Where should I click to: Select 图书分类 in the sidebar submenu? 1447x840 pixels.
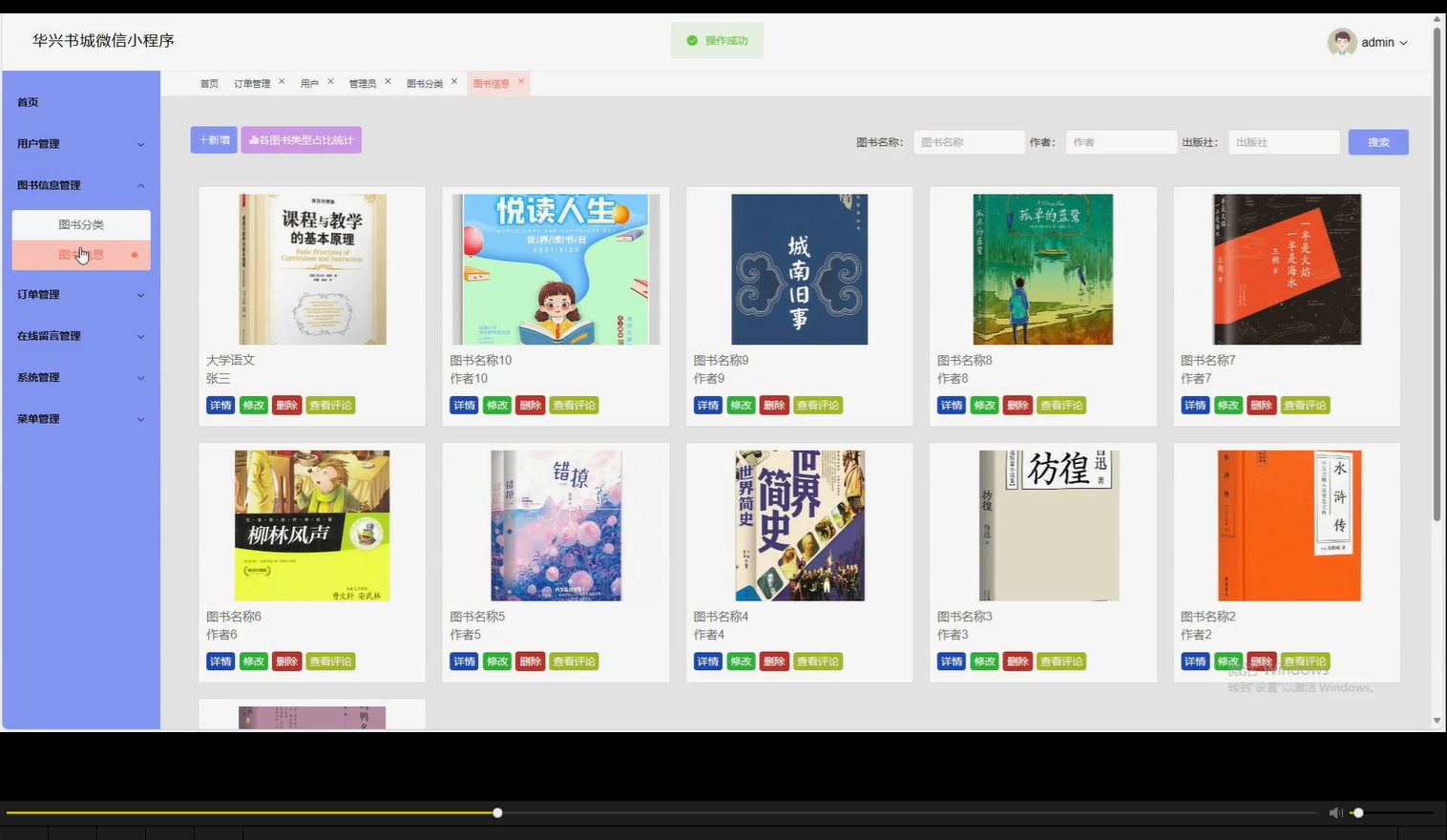81,225
